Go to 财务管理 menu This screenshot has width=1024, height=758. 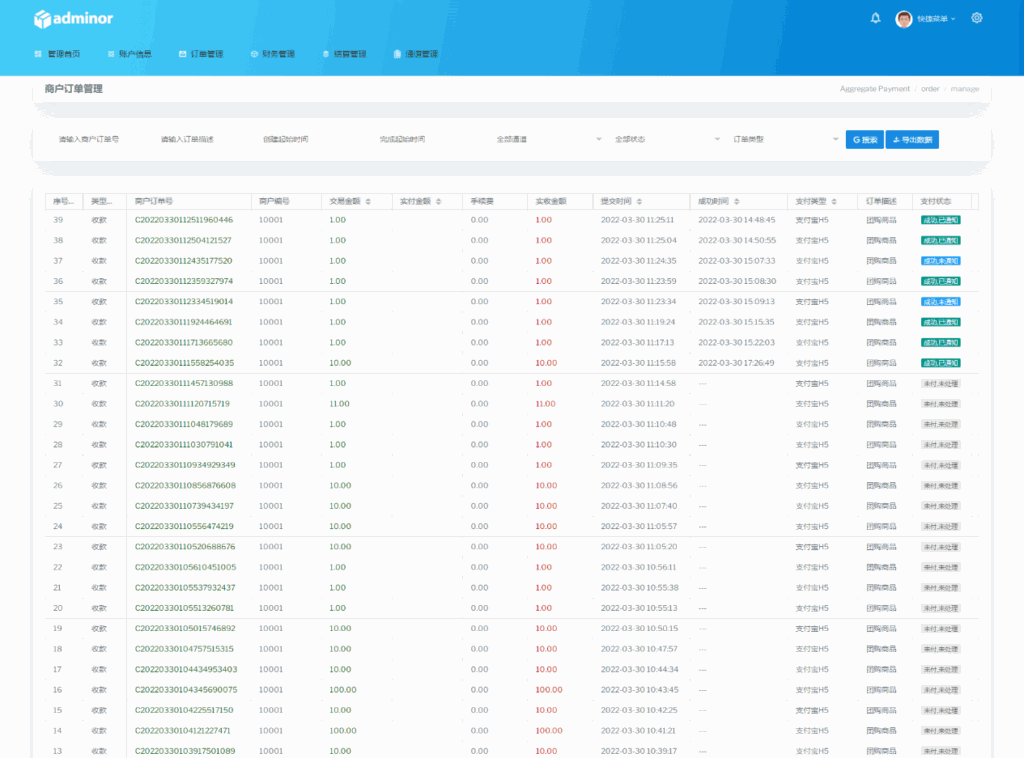[x=273, y=54]
